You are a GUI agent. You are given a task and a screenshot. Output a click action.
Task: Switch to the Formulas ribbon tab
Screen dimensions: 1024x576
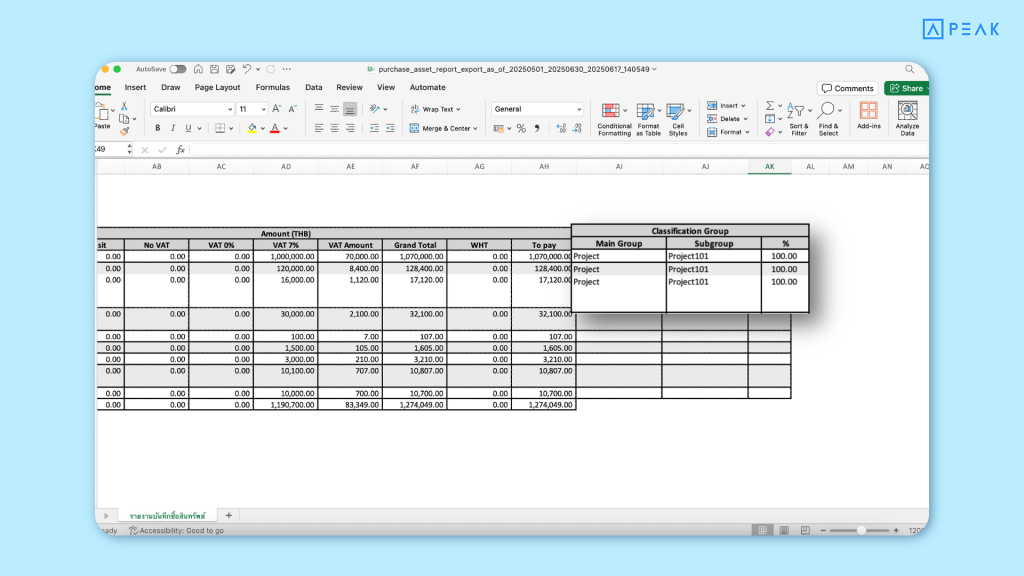point(272,87)
